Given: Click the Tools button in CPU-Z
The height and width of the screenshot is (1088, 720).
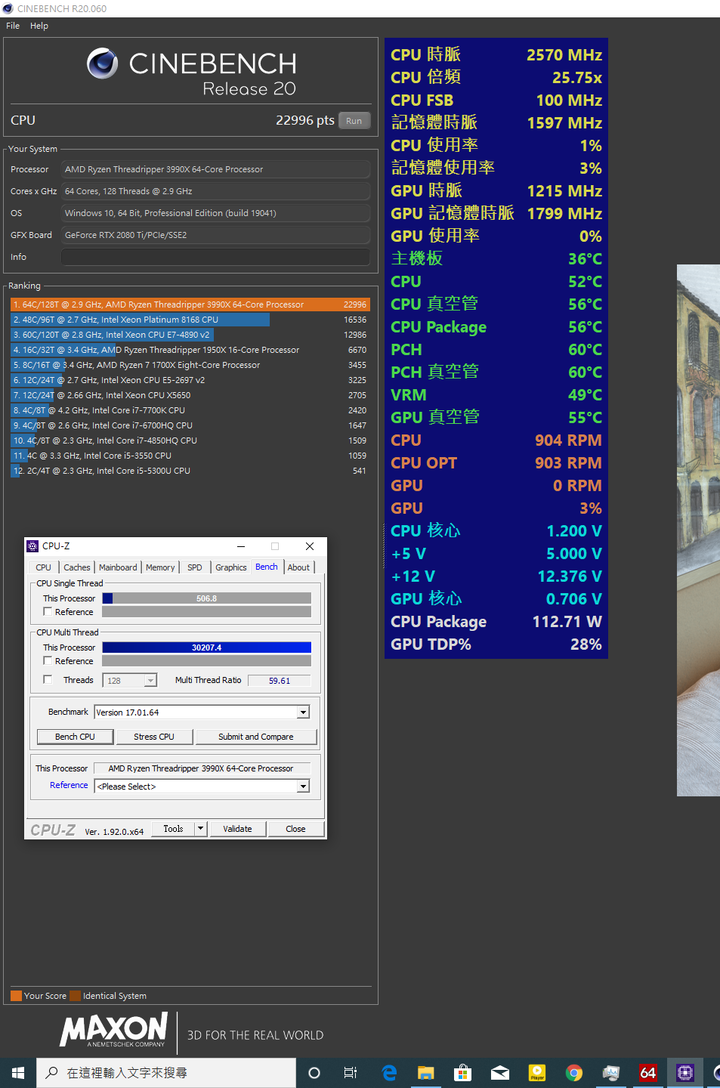Looking at the screenshot, I should (173, 828).
